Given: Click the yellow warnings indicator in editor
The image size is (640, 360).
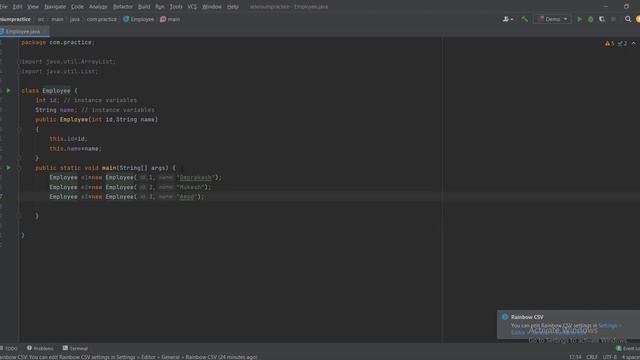Looking at the screenshot, I should click(x=609, y=43).
